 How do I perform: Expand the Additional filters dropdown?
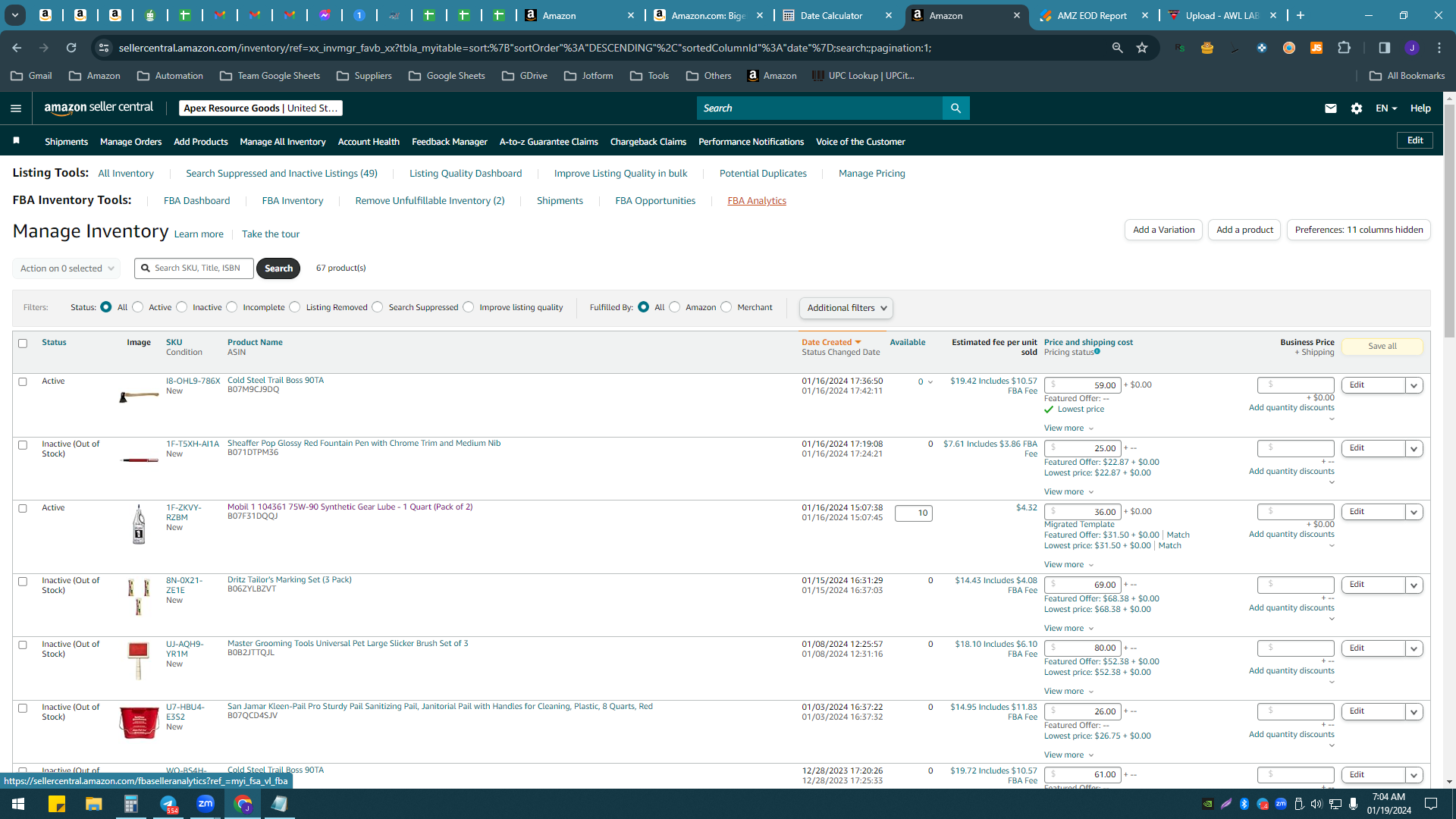click(x=846, y=308)
